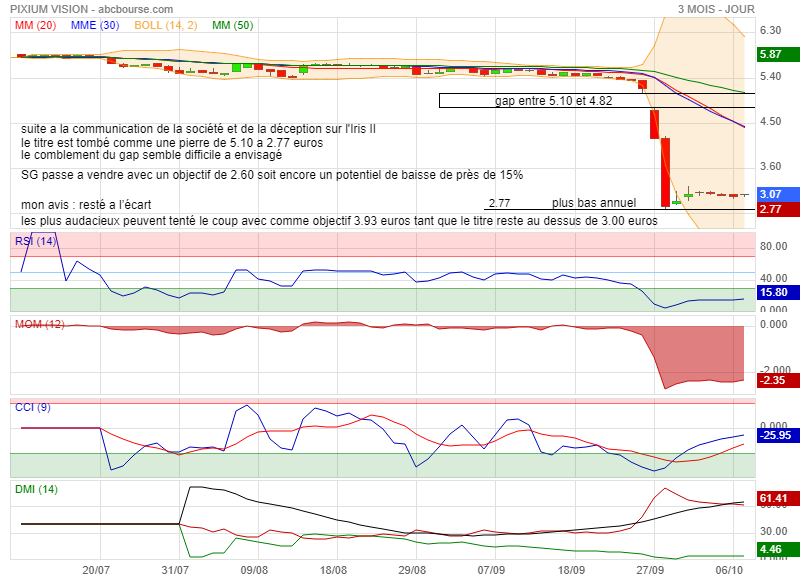
Task: Click the blue 3.07 last price badge
Action: pyautogui.click(x=778, y=194)
